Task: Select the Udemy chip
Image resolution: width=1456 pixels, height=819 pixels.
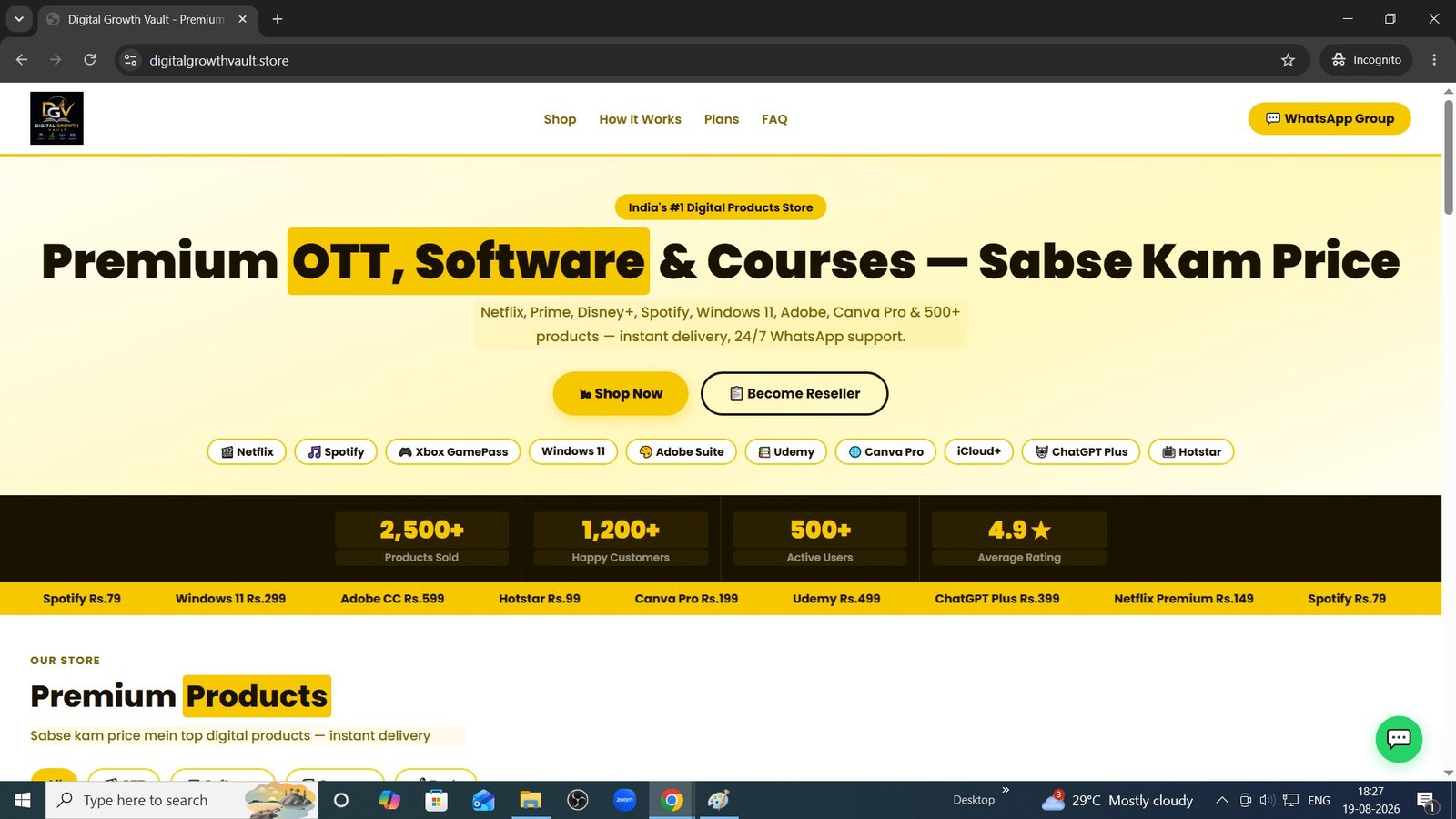Action: click(786, 451)
